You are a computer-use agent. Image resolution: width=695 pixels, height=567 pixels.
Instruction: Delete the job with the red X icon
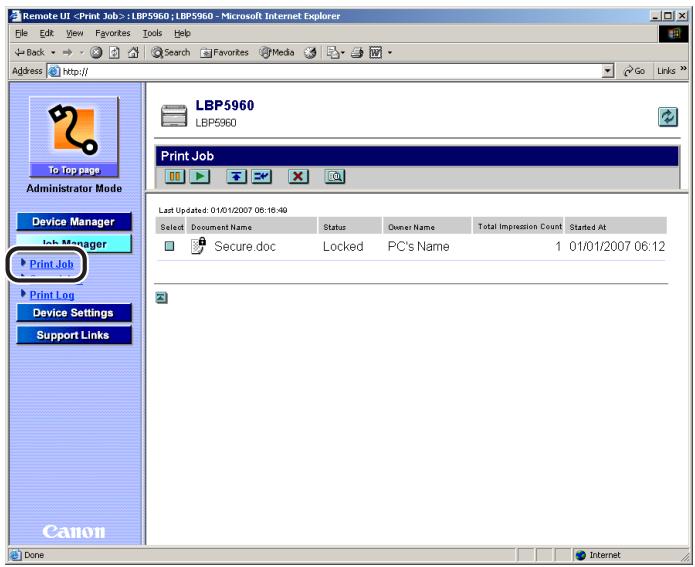[x=298, y=176]
